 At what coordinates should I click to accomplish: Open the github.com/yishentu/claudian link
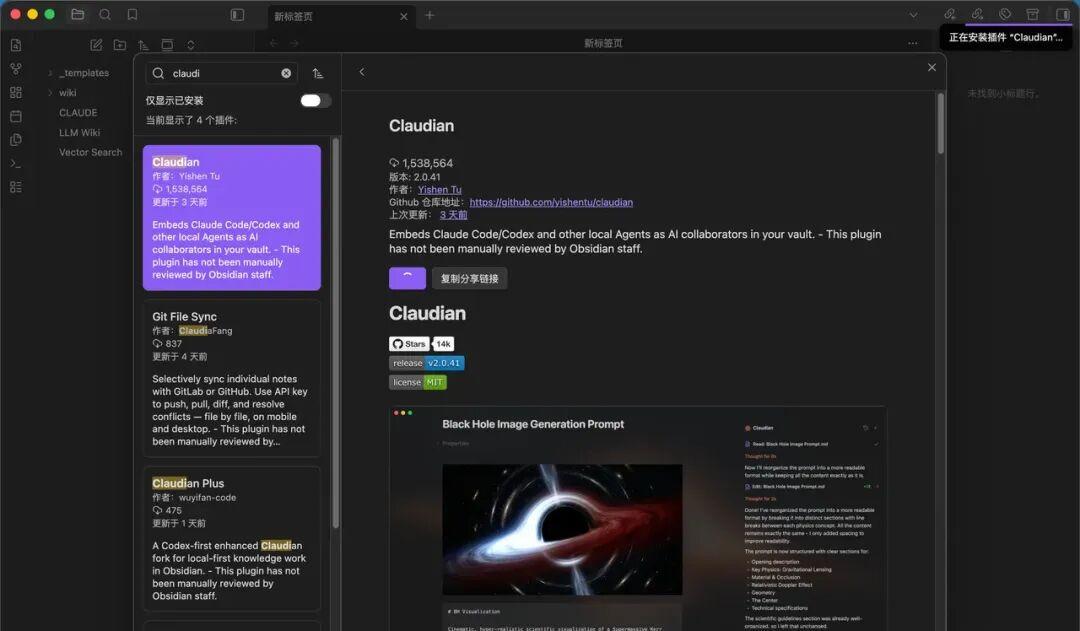click(x=551, y=202)
